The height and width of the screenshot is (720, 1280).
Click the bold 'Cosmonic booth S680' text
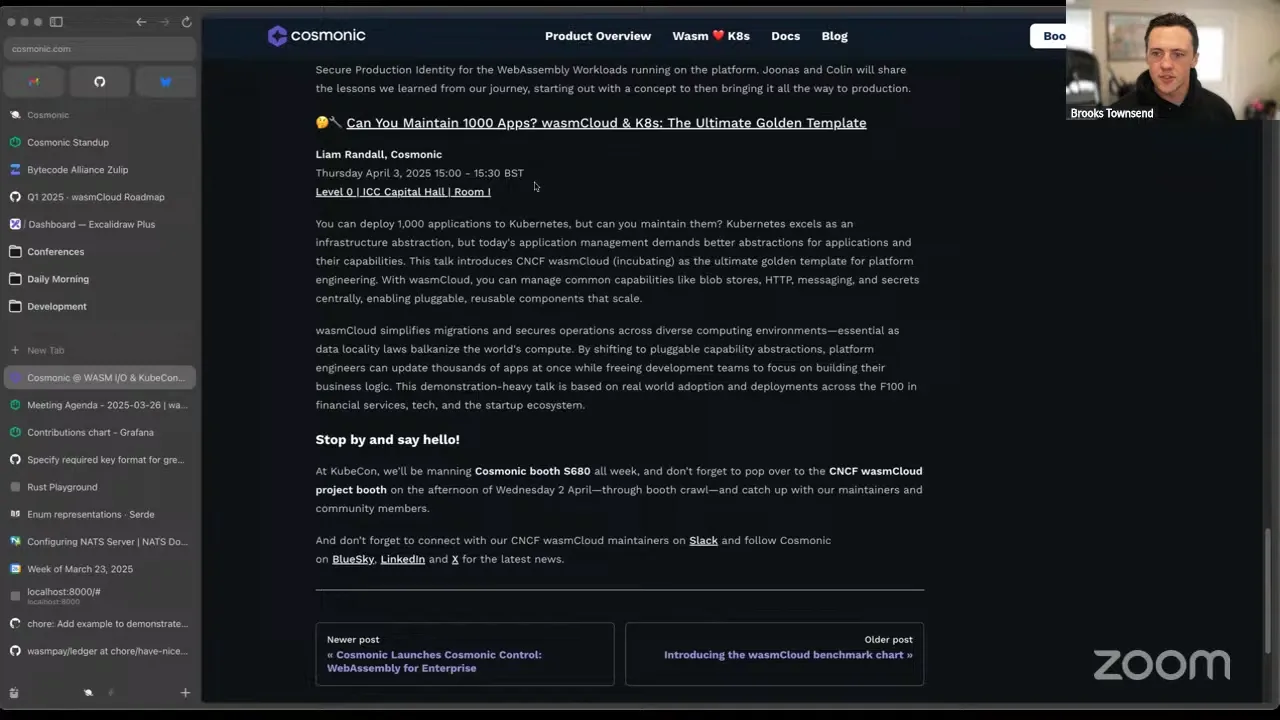click(x=532, y=471)
